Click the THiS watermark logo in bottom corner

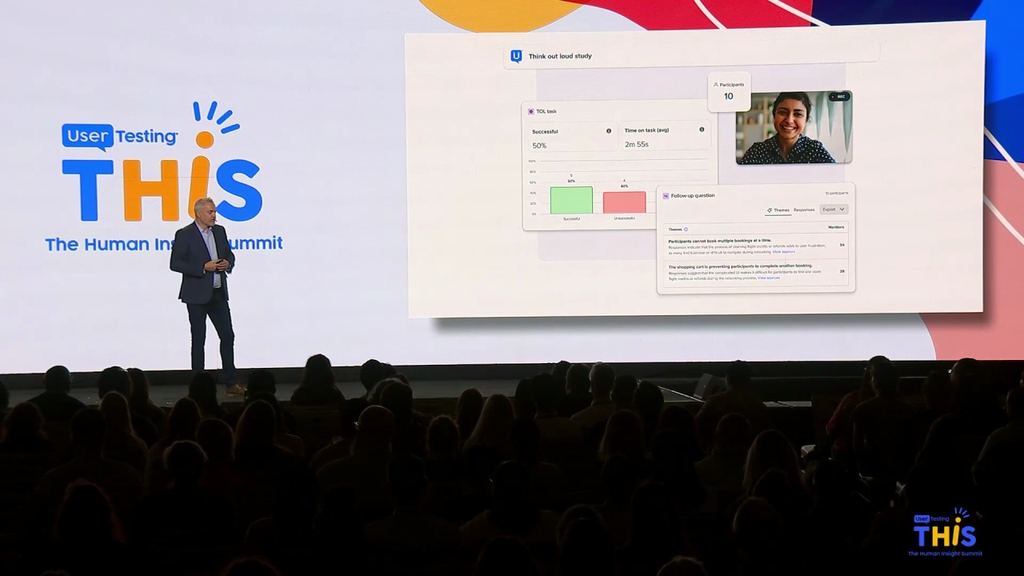coord(945,533)
